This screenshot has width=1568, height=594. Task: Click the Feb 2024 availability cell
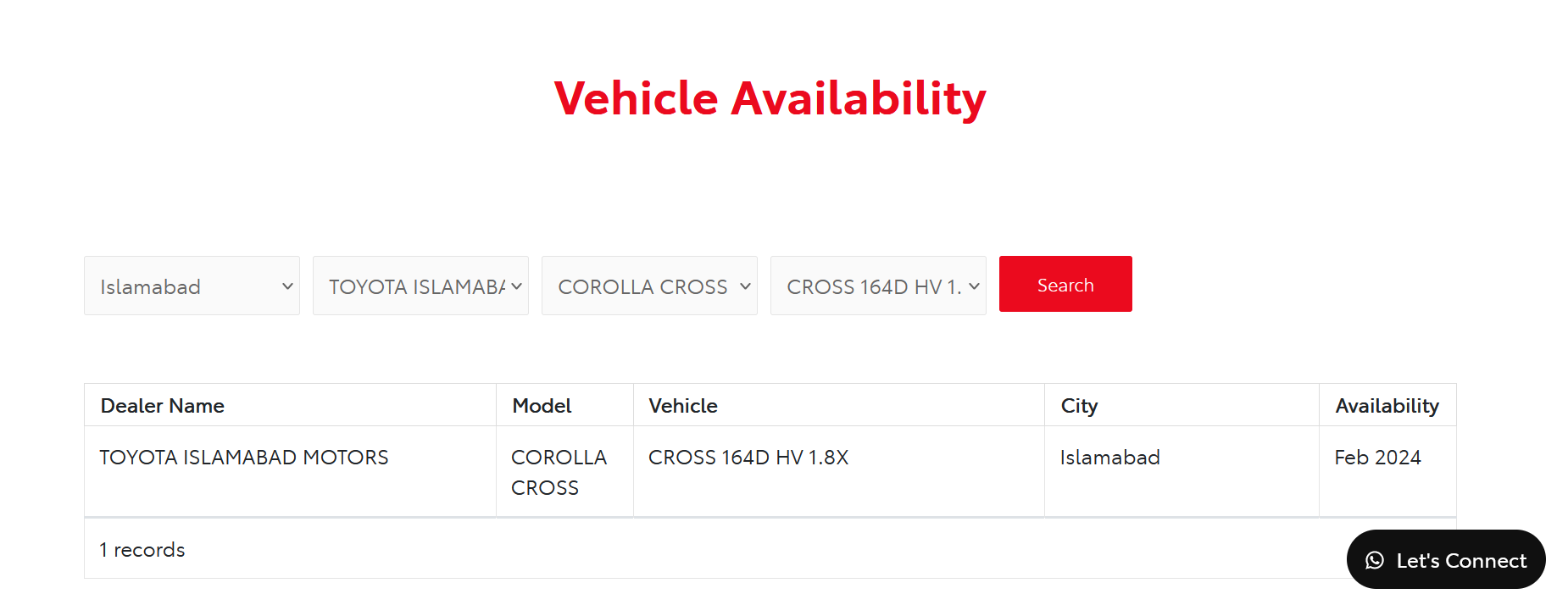pos(1387,471)
